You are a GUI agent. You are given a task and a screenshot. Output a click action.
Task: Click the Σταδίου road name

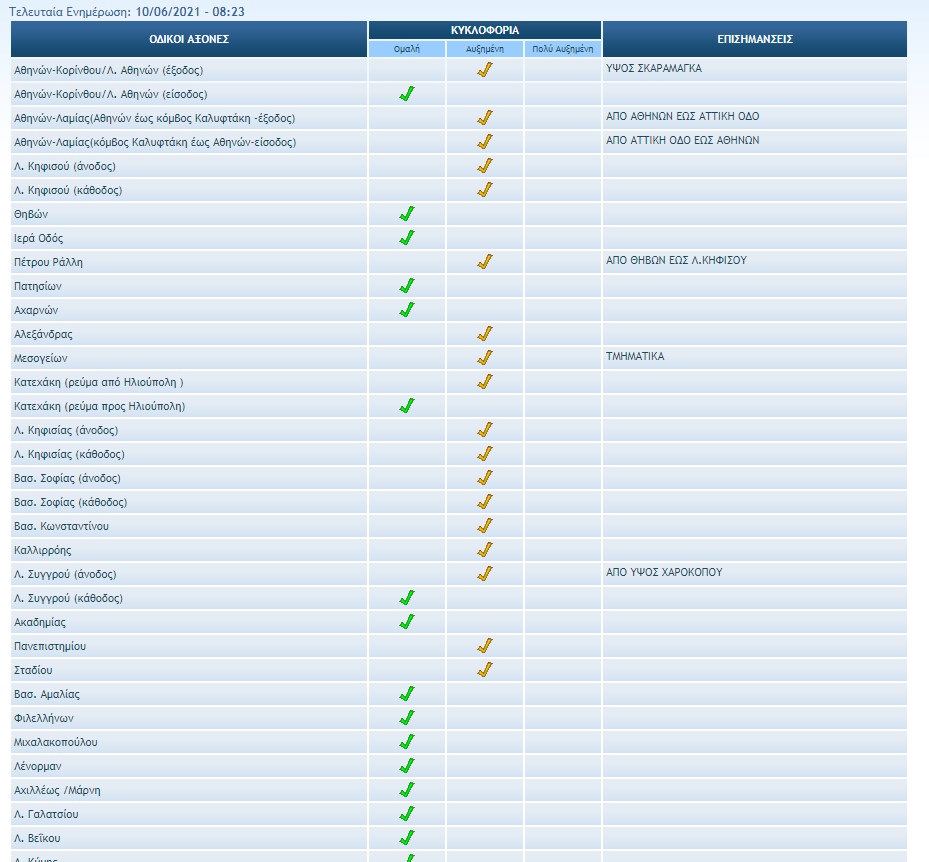click(34, 670)
